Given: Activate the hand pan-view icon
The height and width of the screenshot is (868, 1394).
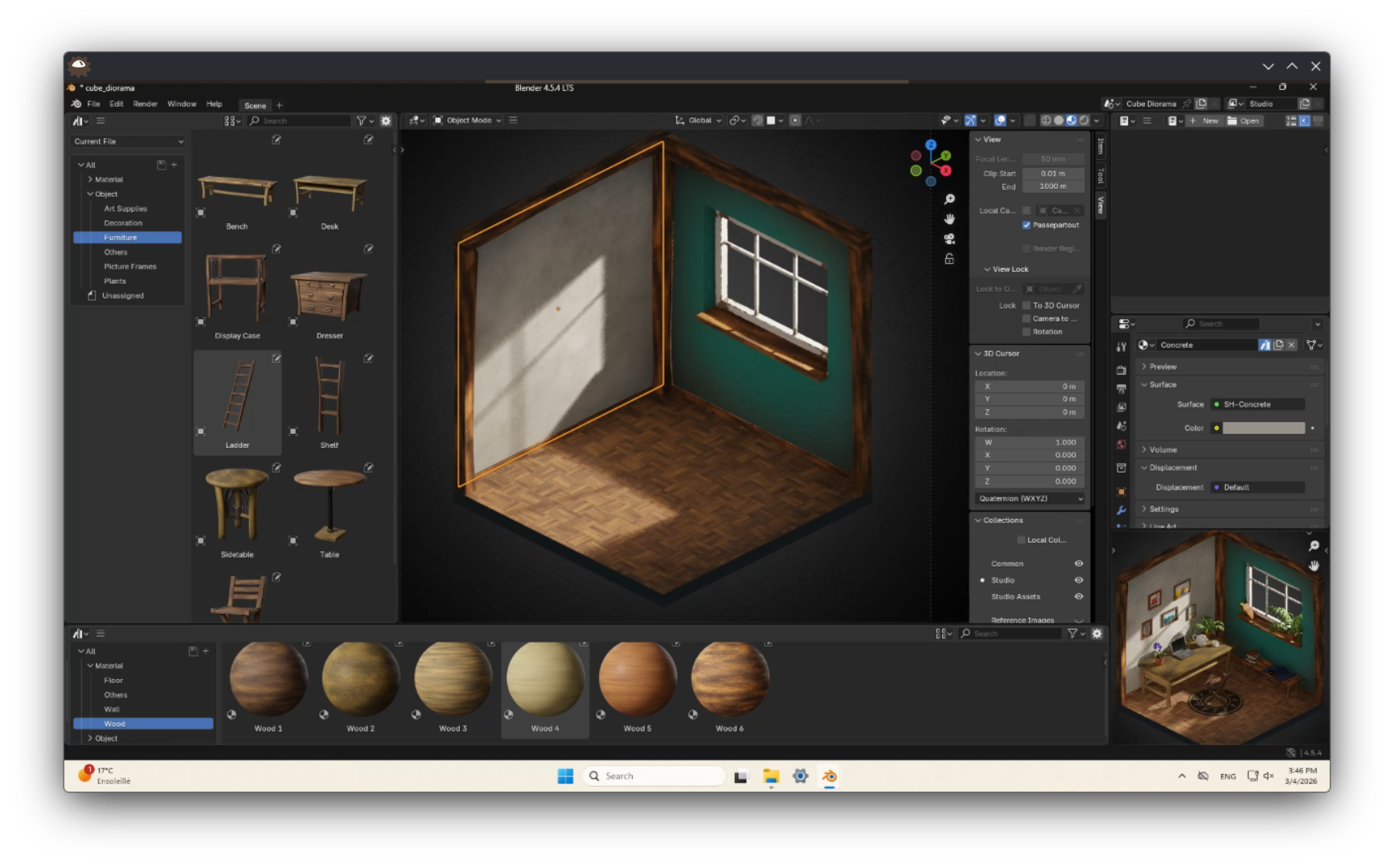Looking at the screenshot, I should (949, 219).
